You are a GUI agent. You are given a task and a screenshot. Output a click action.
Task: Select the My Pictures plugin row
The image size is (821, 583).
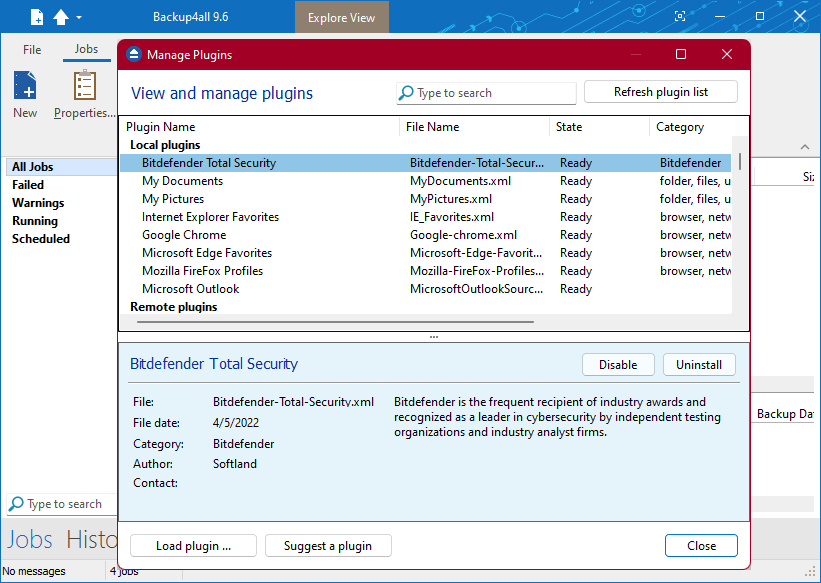click(x=426, y=199)
